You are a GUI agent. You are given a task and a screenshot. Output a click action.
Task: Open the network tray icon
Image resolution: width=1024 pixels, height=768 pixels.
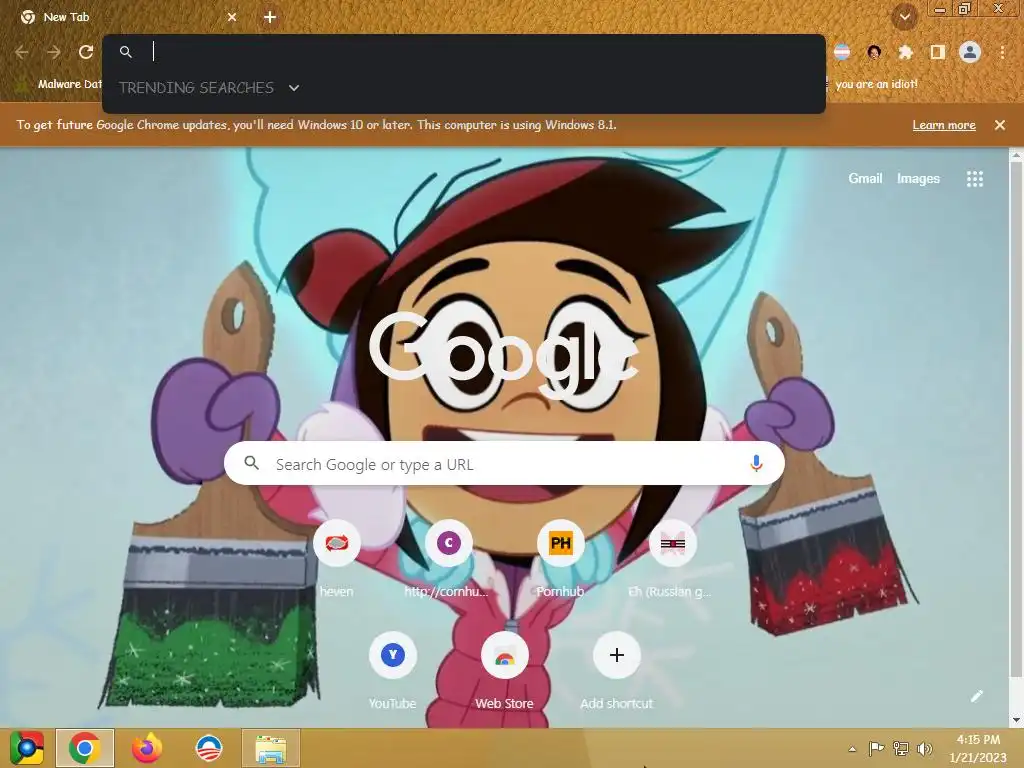(901, 748)
